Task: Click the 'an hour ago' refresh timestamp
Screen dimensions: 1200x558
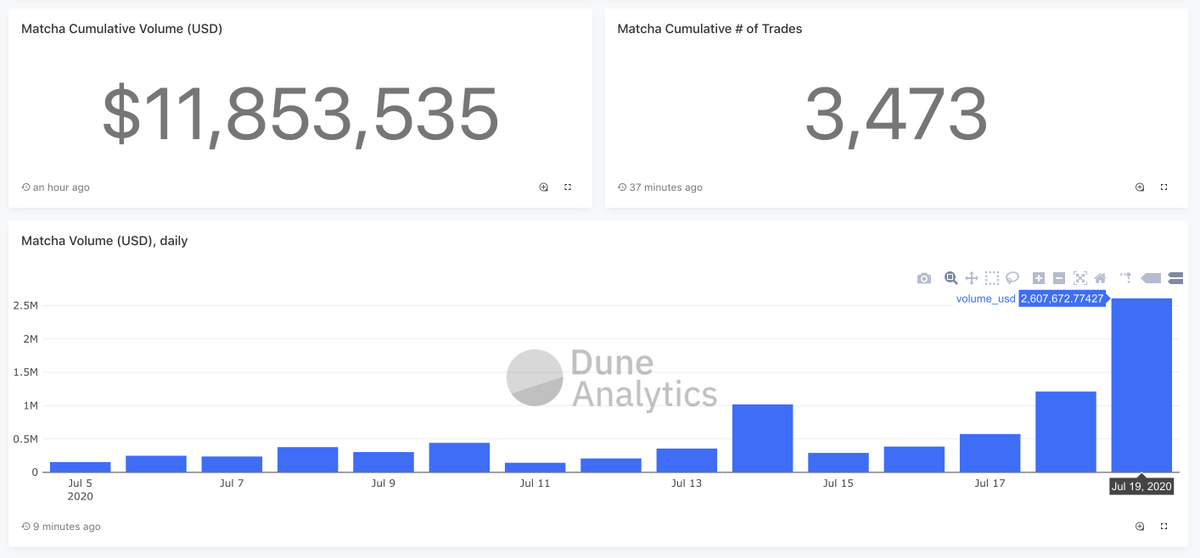Action: pos(55,187)
